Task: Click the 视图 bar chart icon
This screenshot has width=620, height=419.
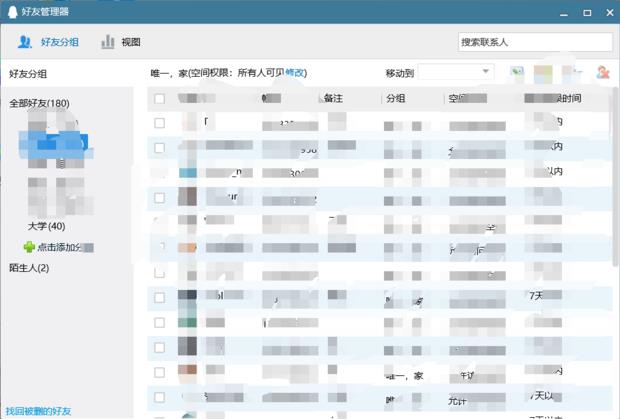Action: [x=107, y=42]
